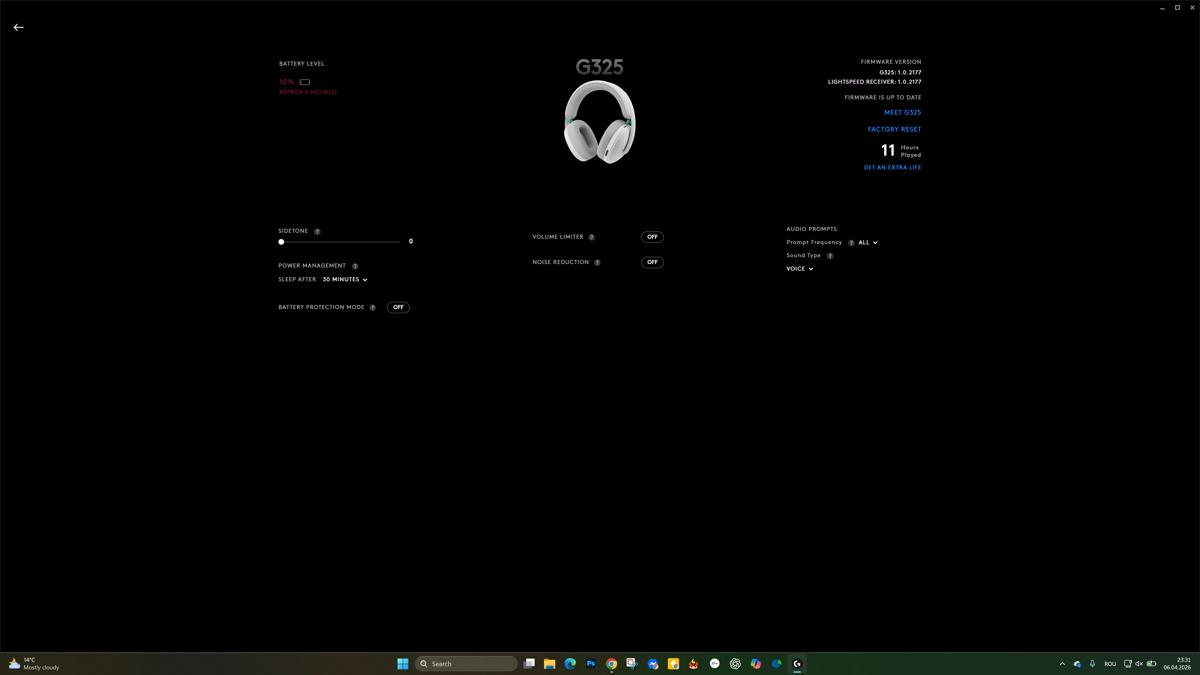Click the ROU language indicator
Viewport: 1200px width, 675px height.
pyautogui.click(x=1110, y=664)
